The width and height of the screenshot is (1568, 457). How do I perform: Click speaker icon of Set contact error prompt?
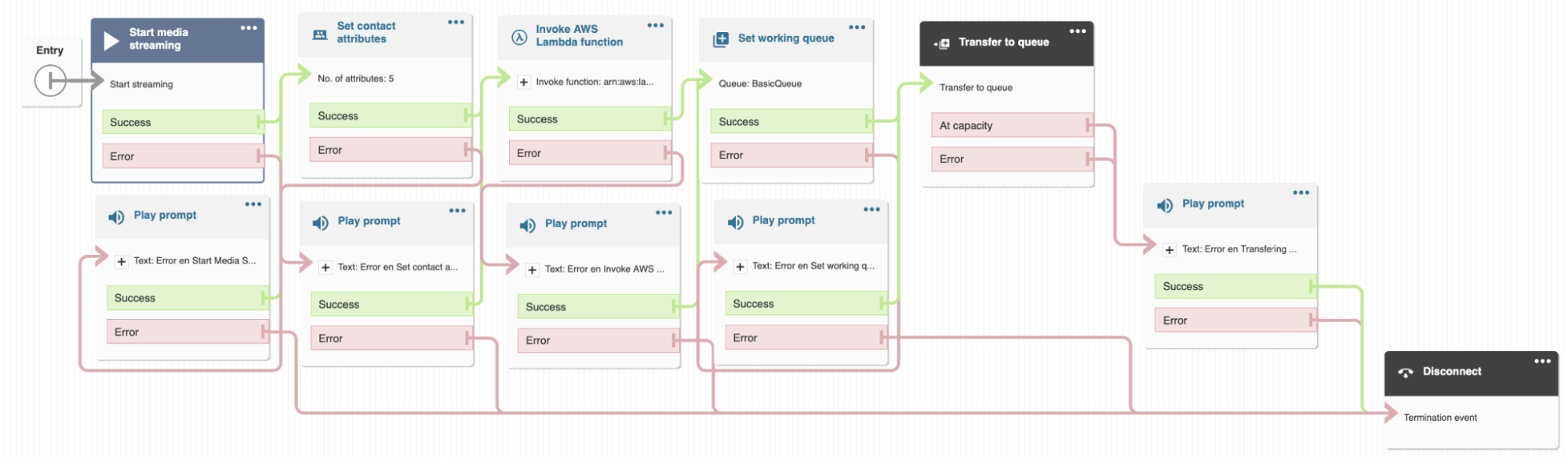click(320, 223)
